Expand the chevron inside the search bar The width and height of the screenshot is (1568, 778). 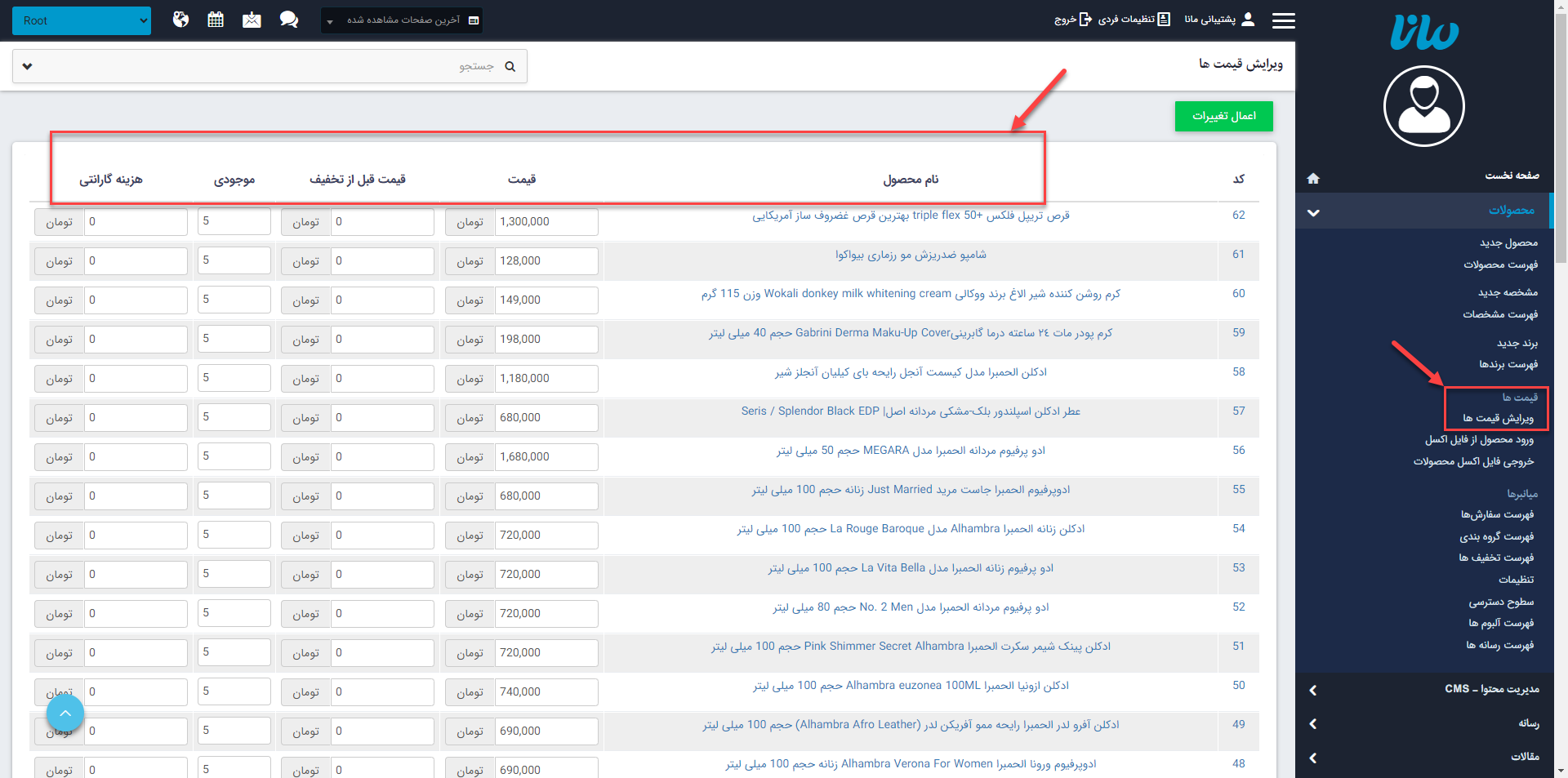coord(27,66)
